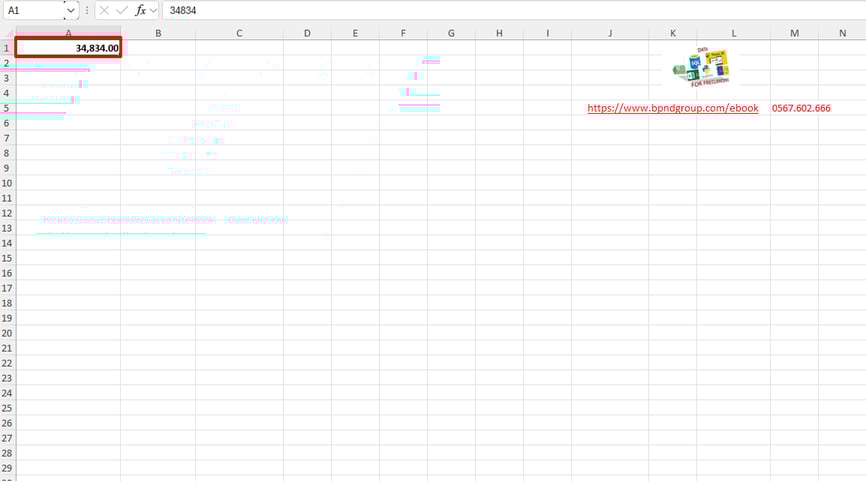Open the Insert Function fx button
Viewport: 866px width, 481px height.
pos(140,10)
